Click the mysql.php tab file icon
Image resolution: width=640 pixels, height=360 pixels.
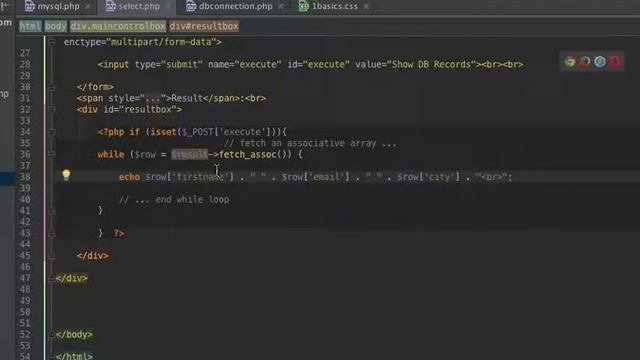coord(29,6)
